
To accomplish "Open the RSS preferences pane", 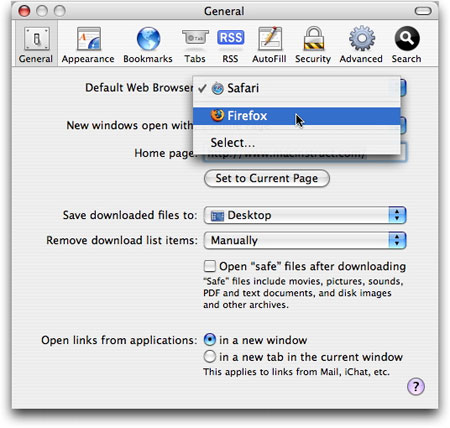I will click(230, 45).
